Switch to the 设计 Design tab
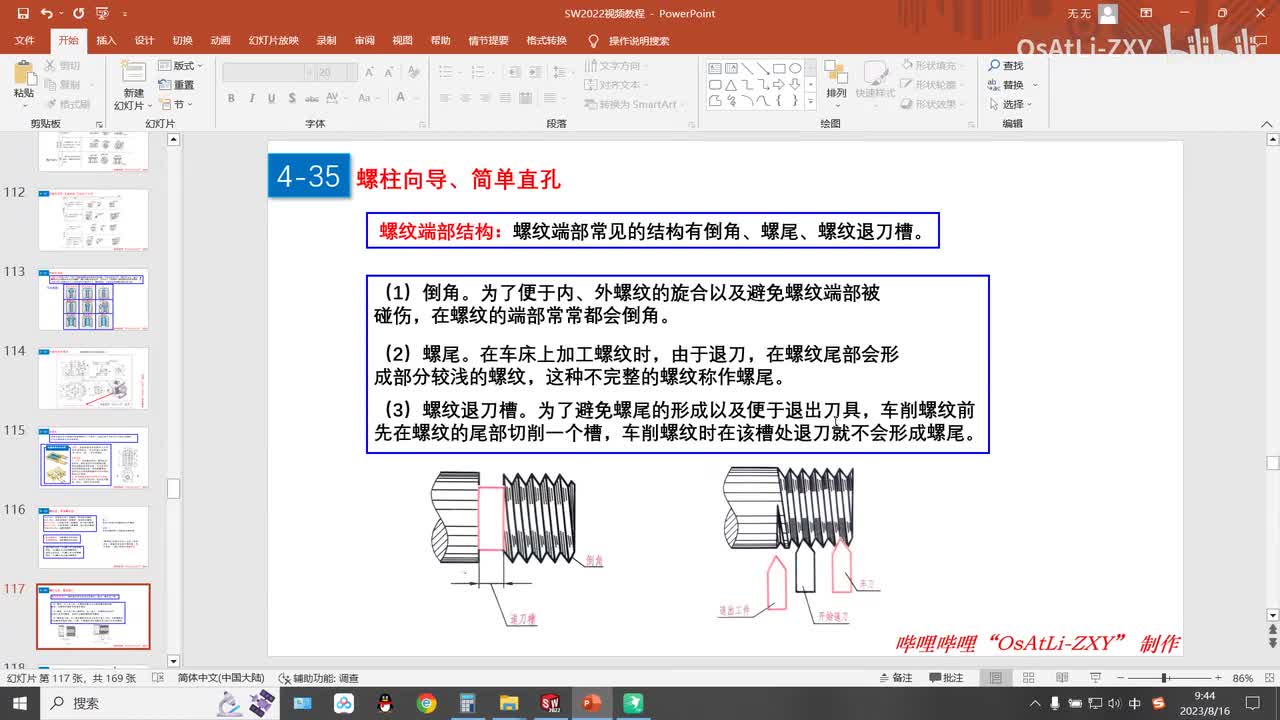 pyautogui.click(x=144, y=41)
